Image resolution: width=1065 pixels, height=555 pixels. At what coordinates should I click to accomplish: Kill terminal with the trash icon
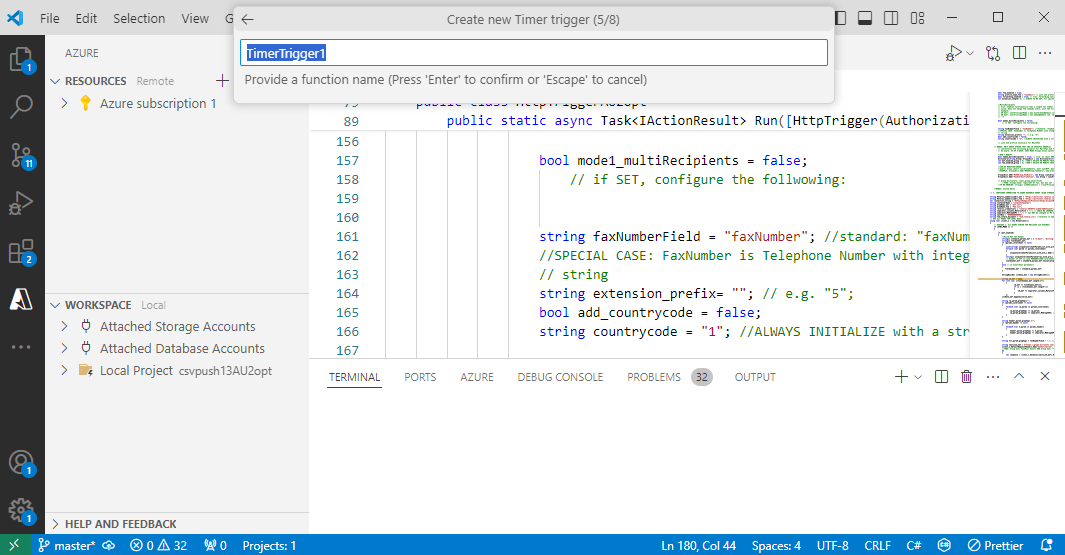tap(966, 377)
